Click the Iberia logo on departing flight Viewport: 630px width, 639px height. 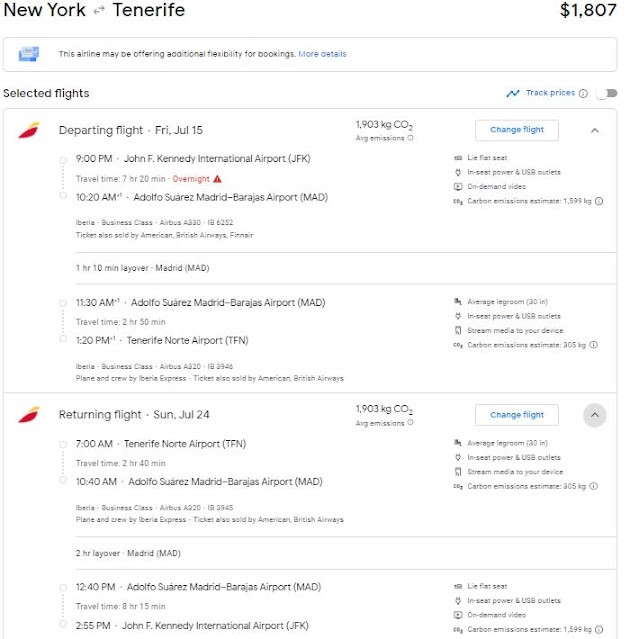pyautogui.click(x=29, y=130)
